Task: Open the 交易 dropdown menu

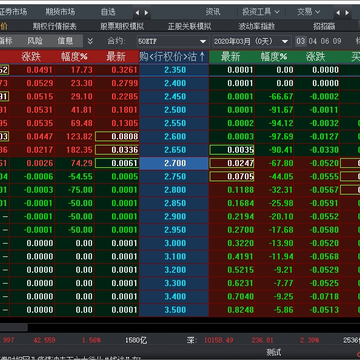Action: point(308,12)
